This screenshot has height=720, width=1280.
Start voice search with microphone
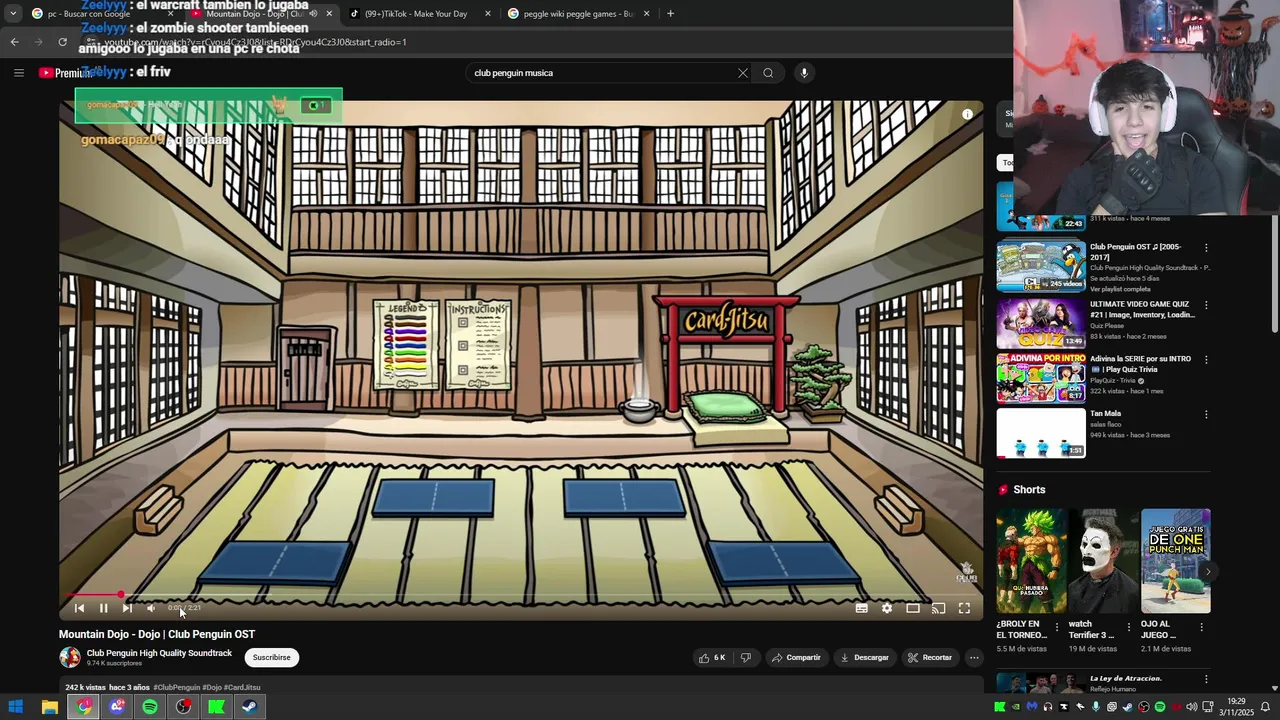pos(803,72)
